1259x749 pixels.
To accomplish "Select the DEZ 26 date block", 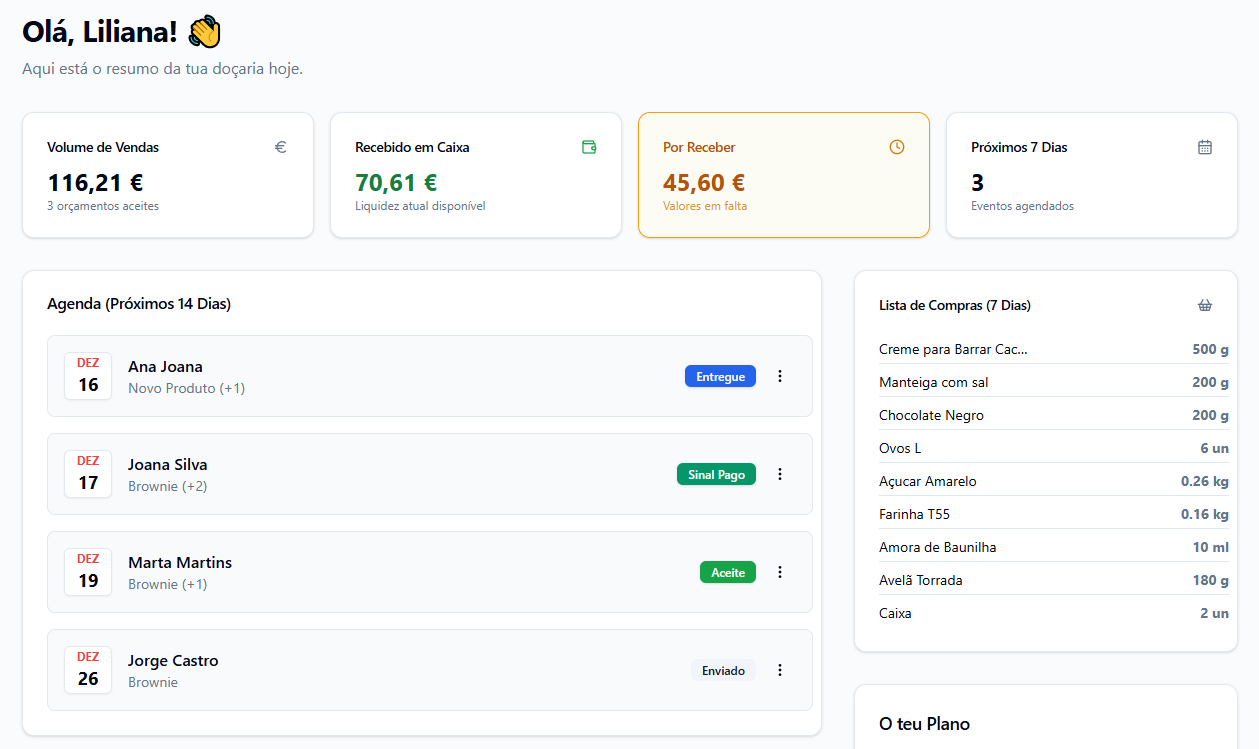I will coord(88,670).
